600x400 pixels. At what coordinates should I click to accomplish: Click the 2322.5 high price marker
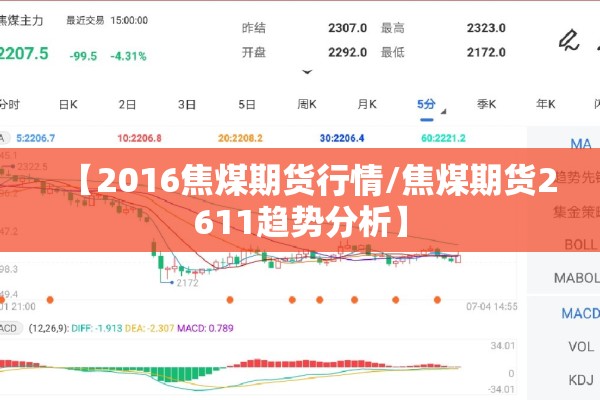(33, 167)
